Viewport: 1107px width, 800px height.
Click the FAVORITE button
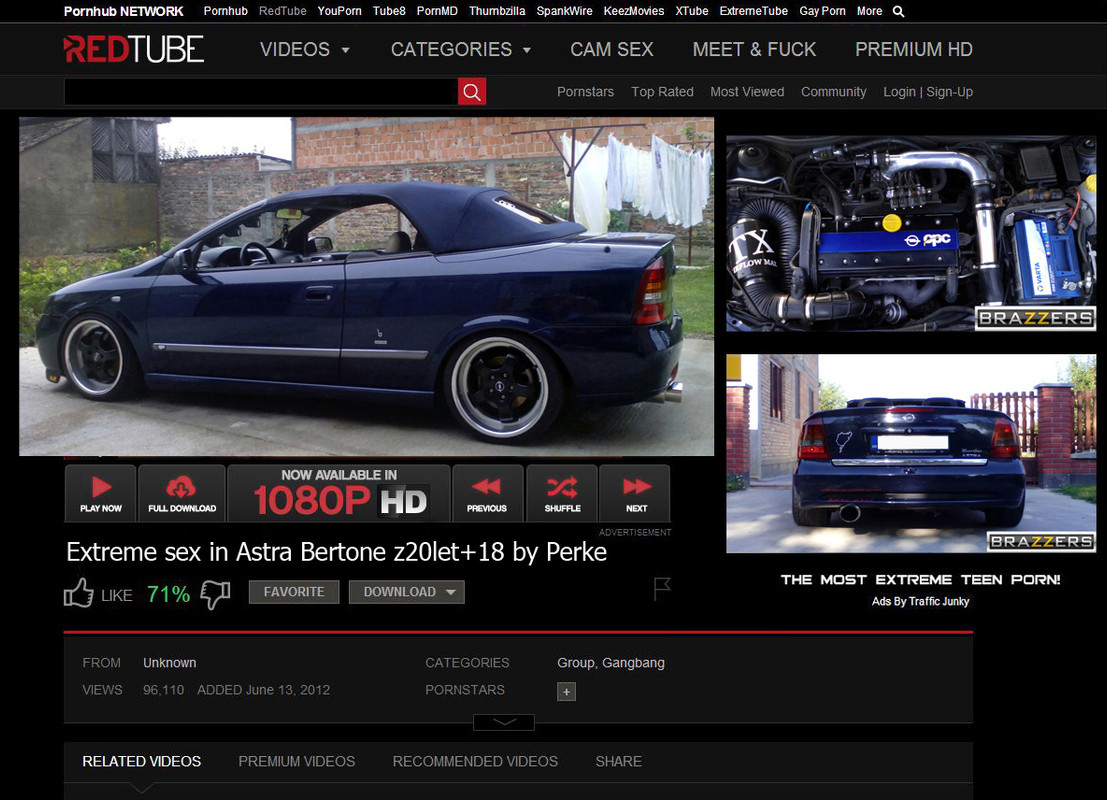[x=294, y=592]
